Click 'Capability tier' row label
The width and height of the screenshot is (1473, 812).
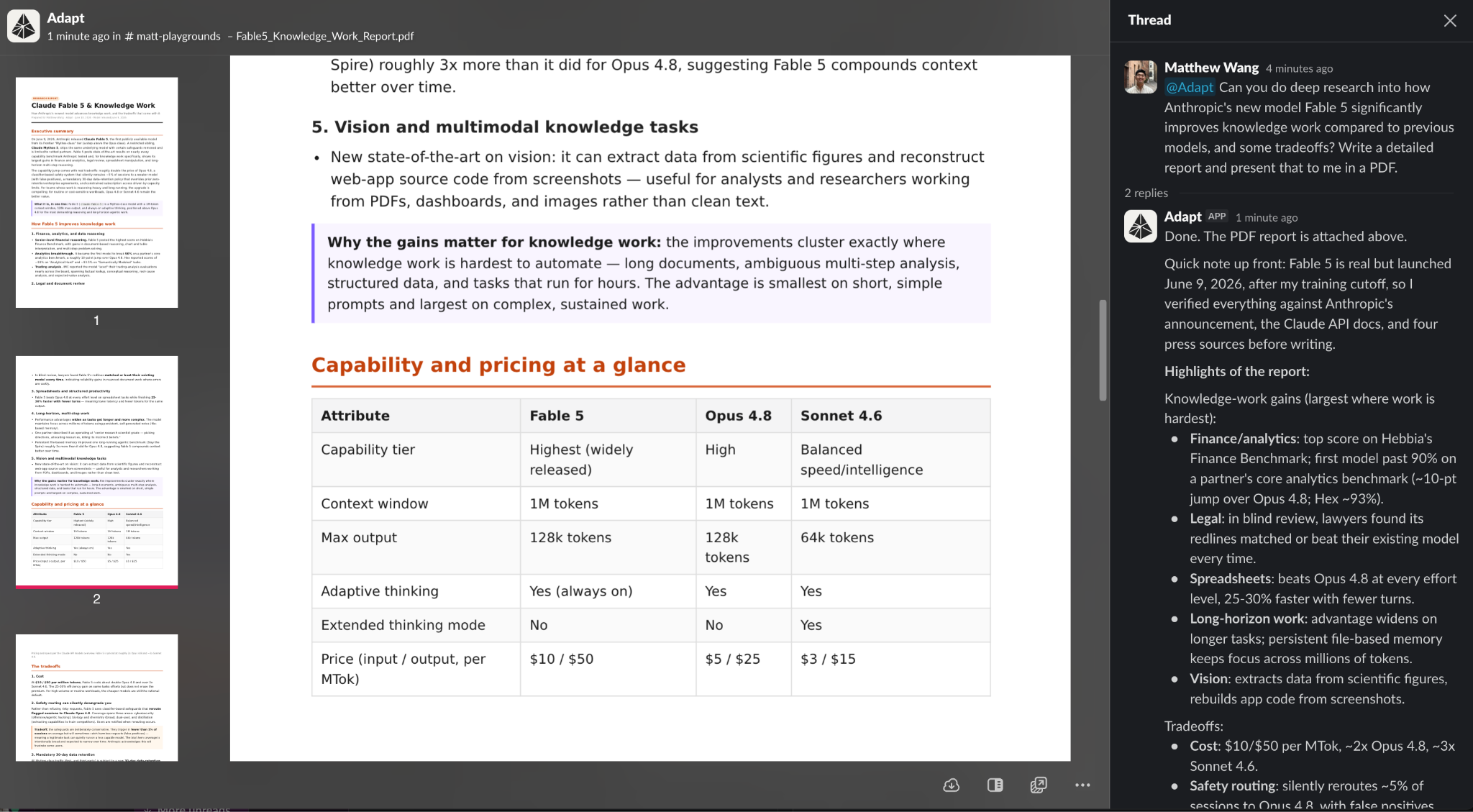click(368, 450)
